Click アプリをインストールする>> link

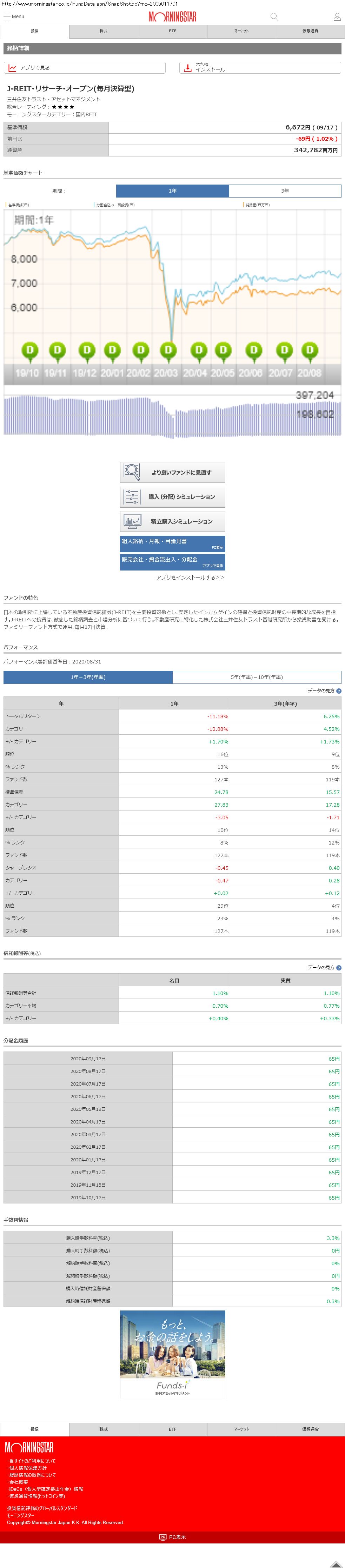coord(190,577)
